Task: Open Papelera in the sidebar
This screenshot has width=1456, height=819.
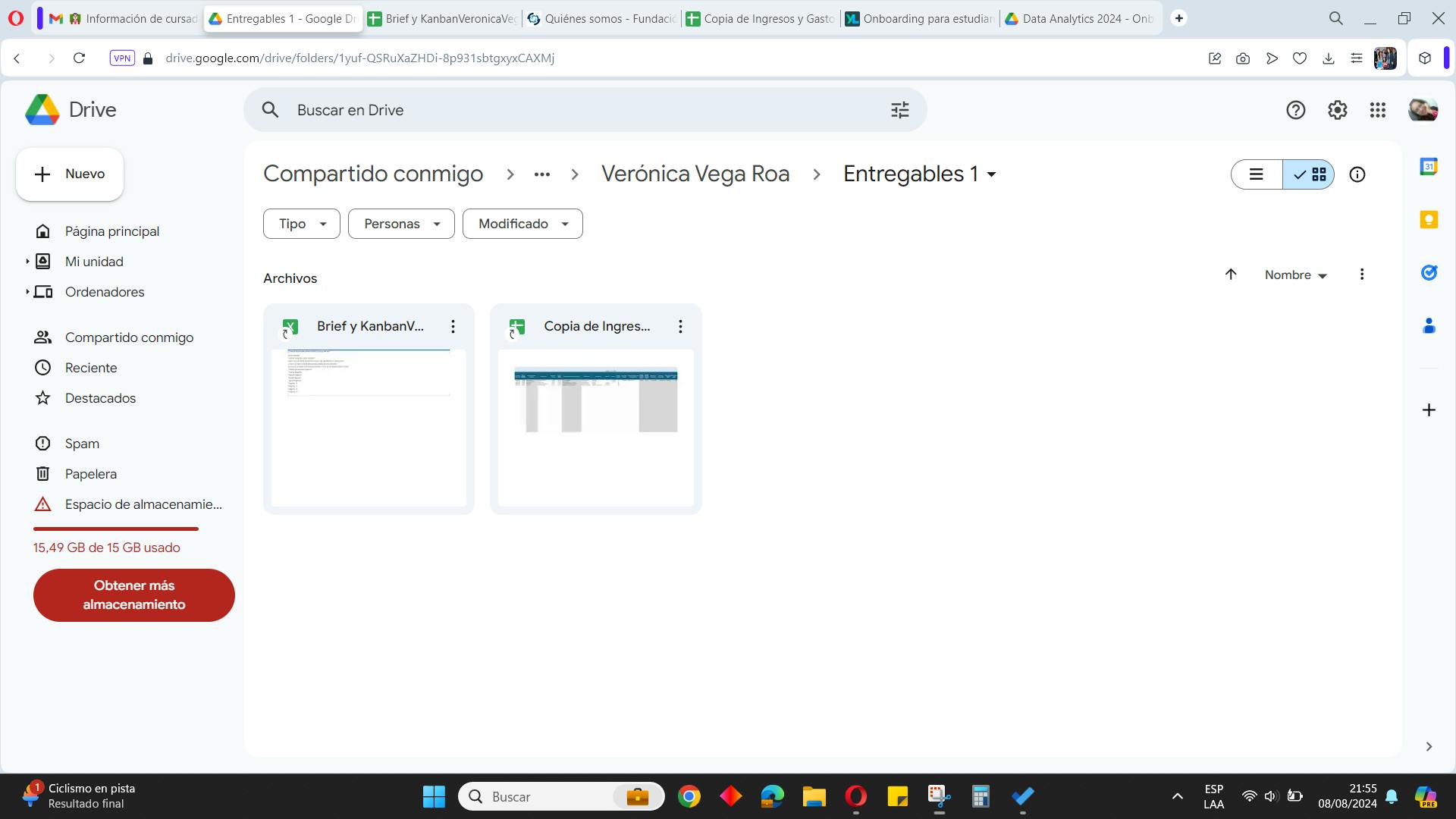Action: coord(90,474)
